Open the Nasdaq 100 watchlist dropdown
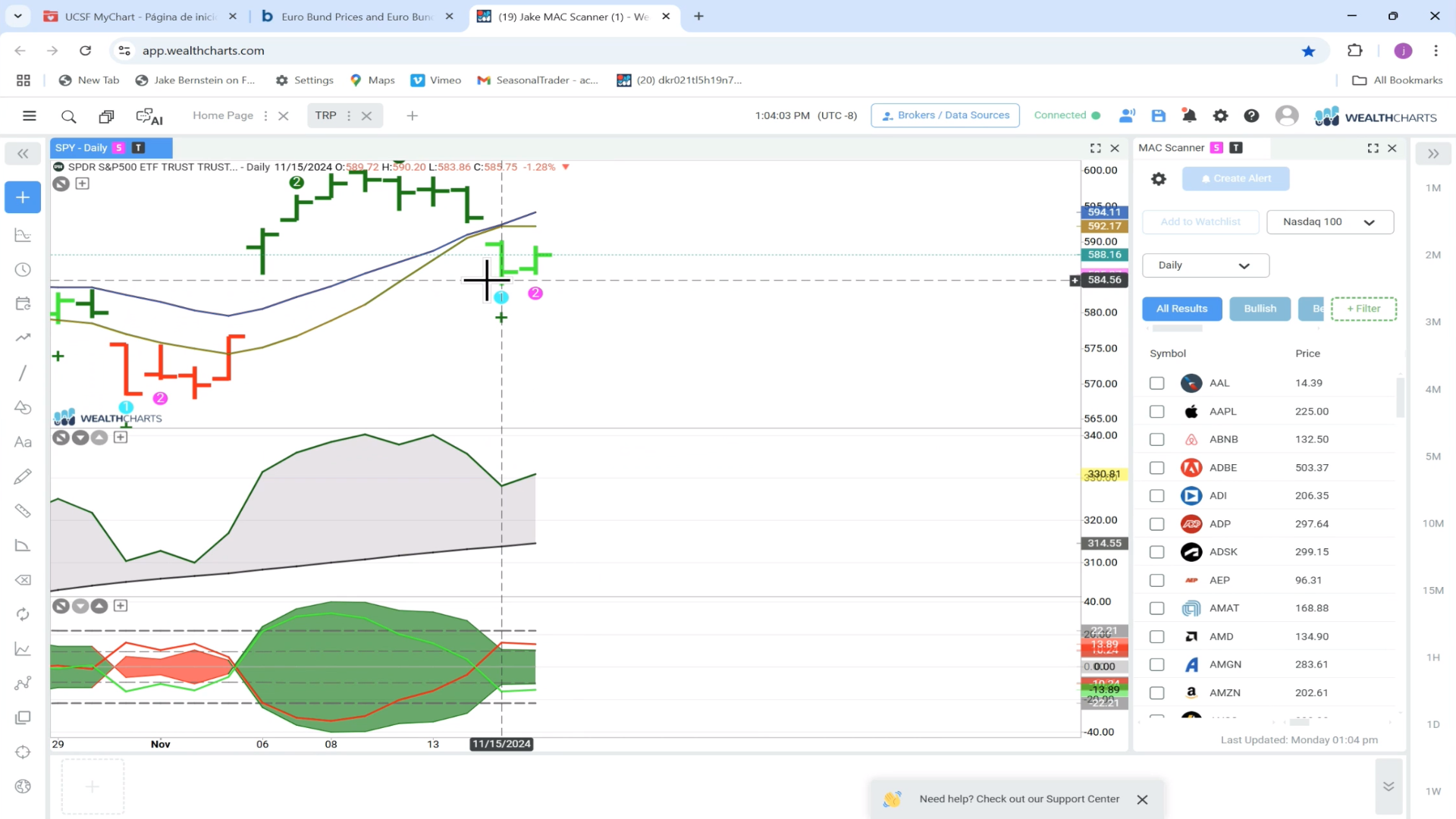The height and width of the screenshot is (819, 1456). [1330, 222]
